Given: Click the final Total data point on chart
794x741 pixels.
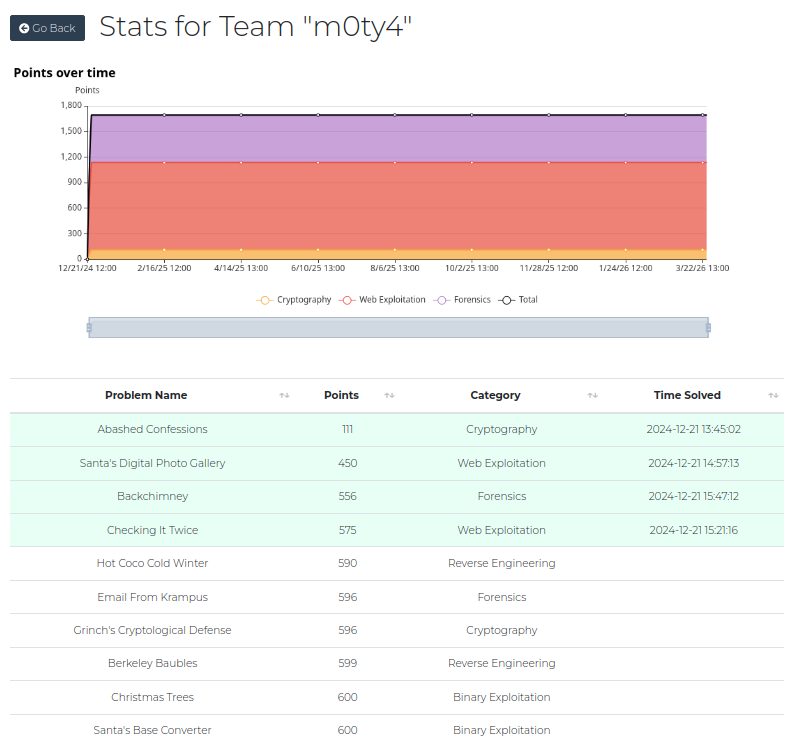Looking at the screenshot, I should tap(704, 115).
